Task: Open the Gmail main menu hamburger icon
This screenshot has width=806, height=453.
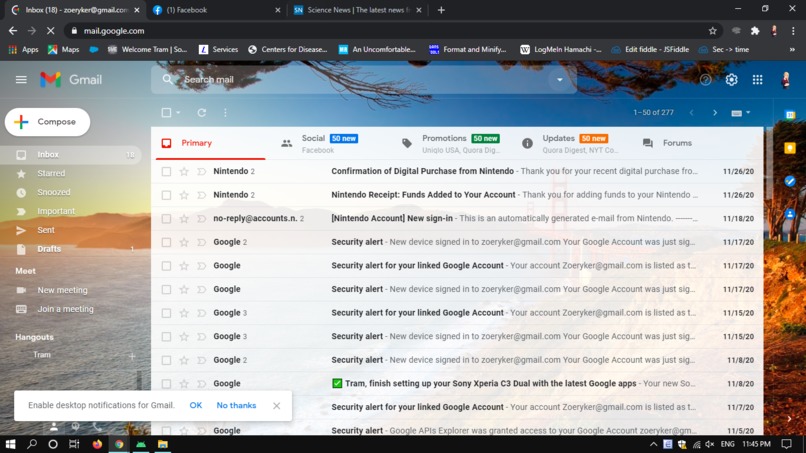Action: 21,80
